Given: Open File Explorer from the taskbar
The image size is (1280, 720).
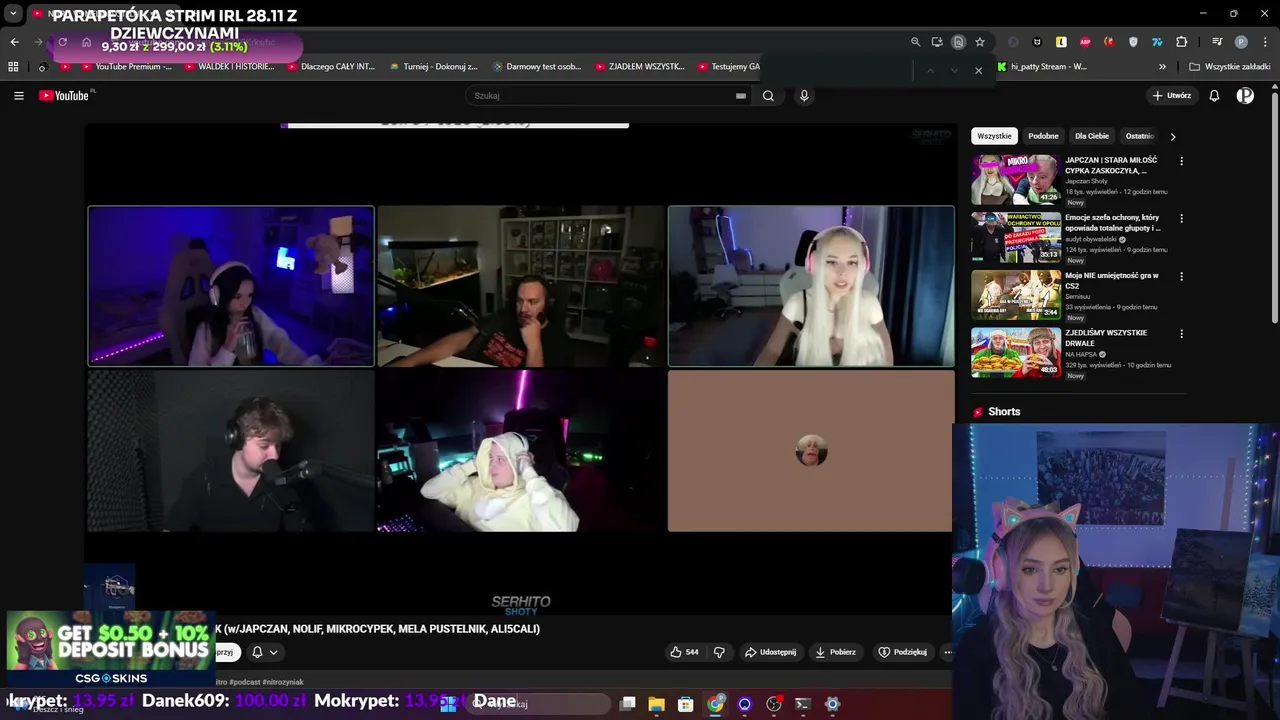Looking at the screenshot, I should click(x=656, y=704).
